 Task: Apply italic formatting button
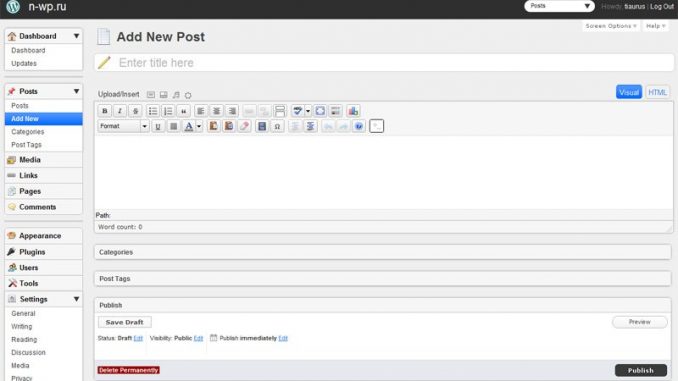point(120,111)
